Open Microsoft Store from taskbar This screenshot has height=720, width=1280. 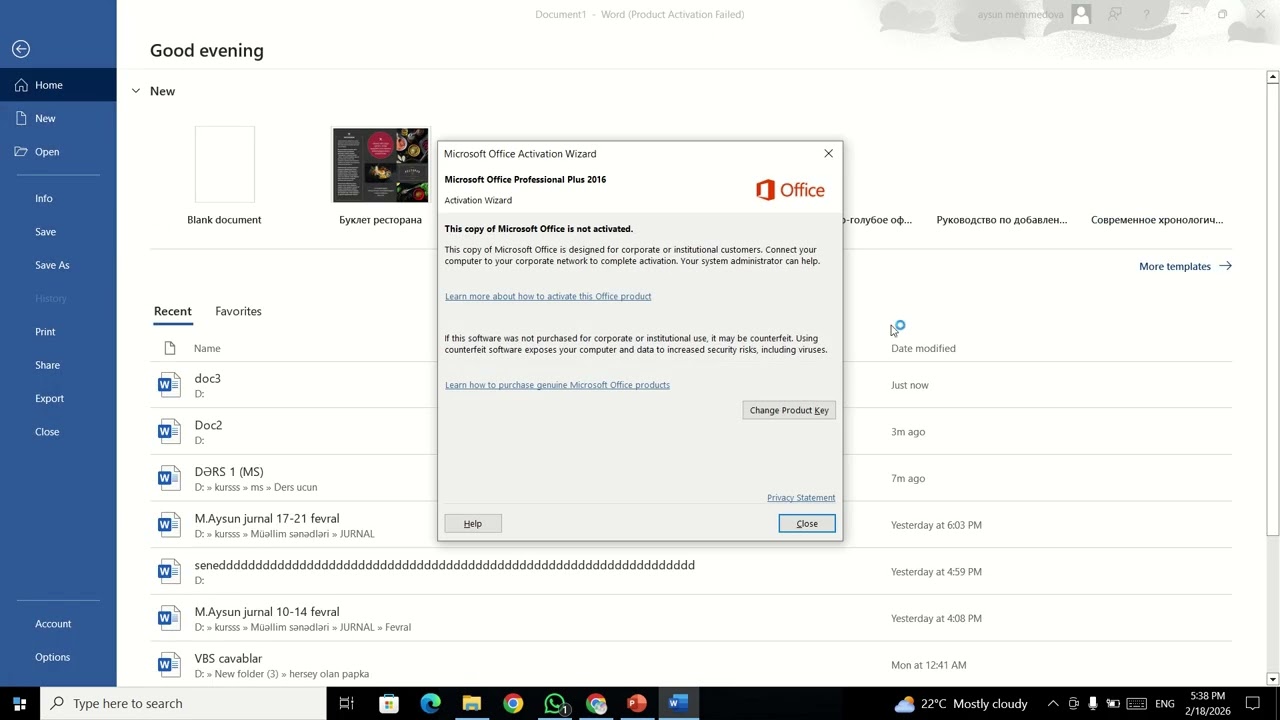[389, 704]
